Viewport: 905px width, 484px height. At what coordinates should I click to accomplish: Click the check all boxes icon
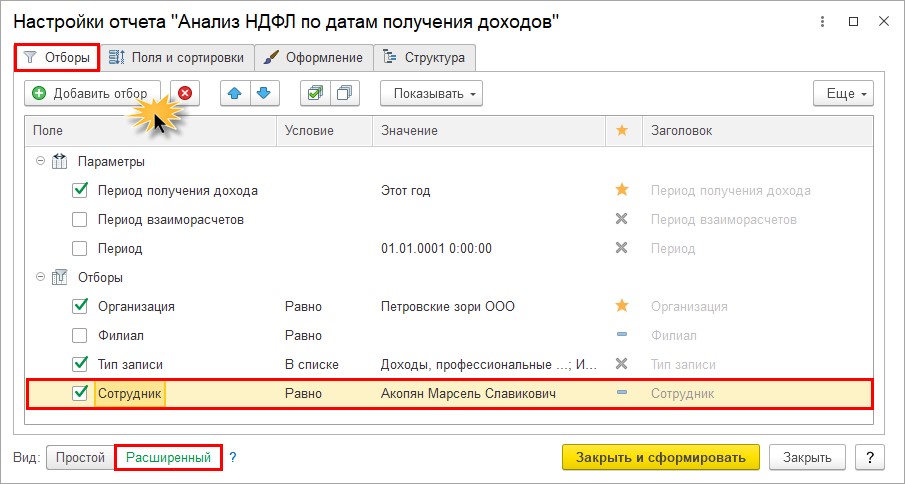[x=315, y=93]
